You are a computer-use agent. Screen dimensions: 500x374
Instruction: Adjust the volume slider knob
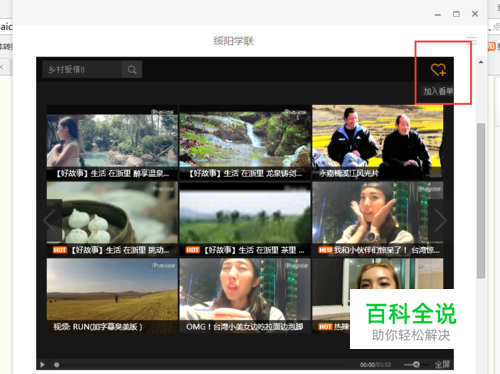[416, 364]
